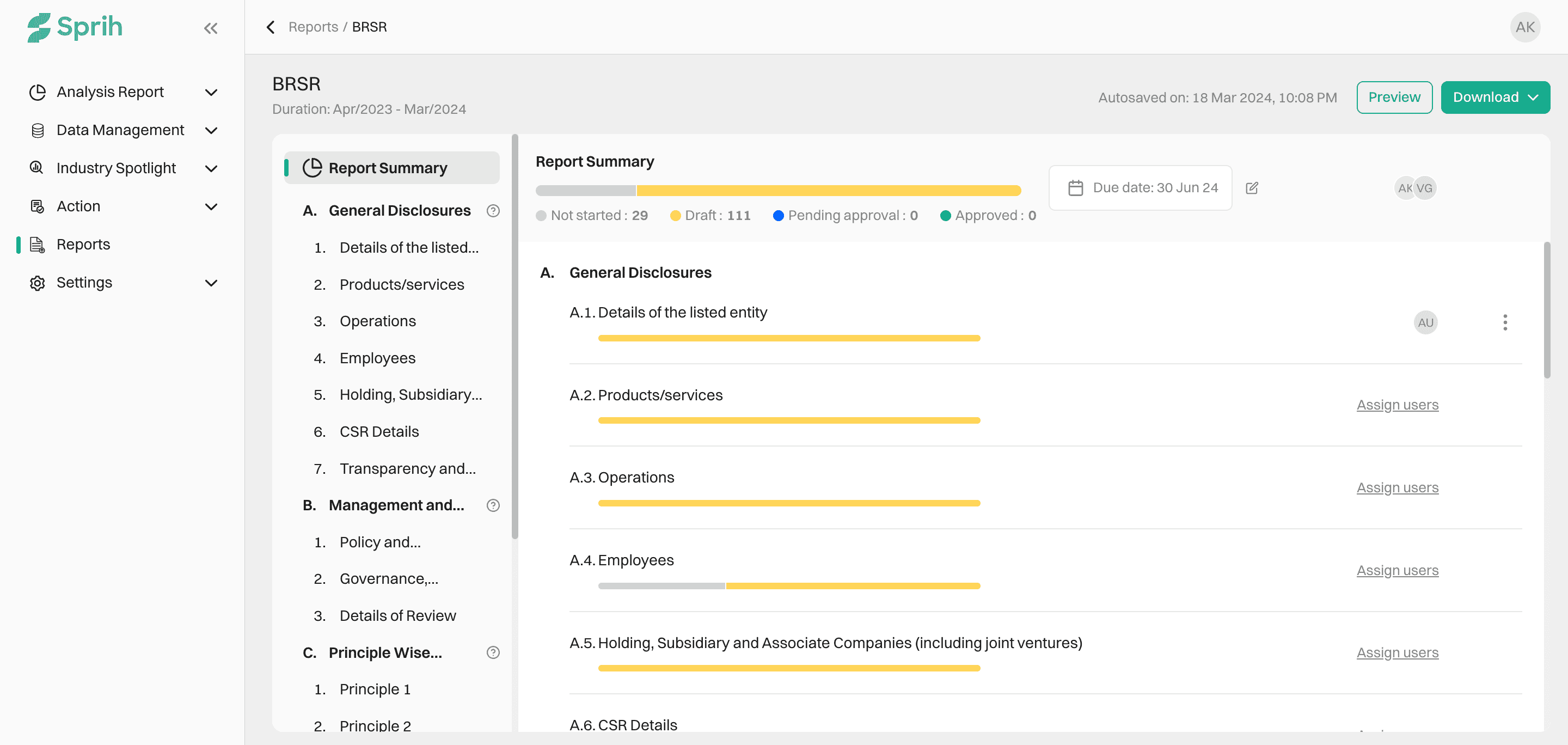Click the AK assignee avatar in summary
Viewport: 1568px width, 745px height.
click(x=1404, y=188)
